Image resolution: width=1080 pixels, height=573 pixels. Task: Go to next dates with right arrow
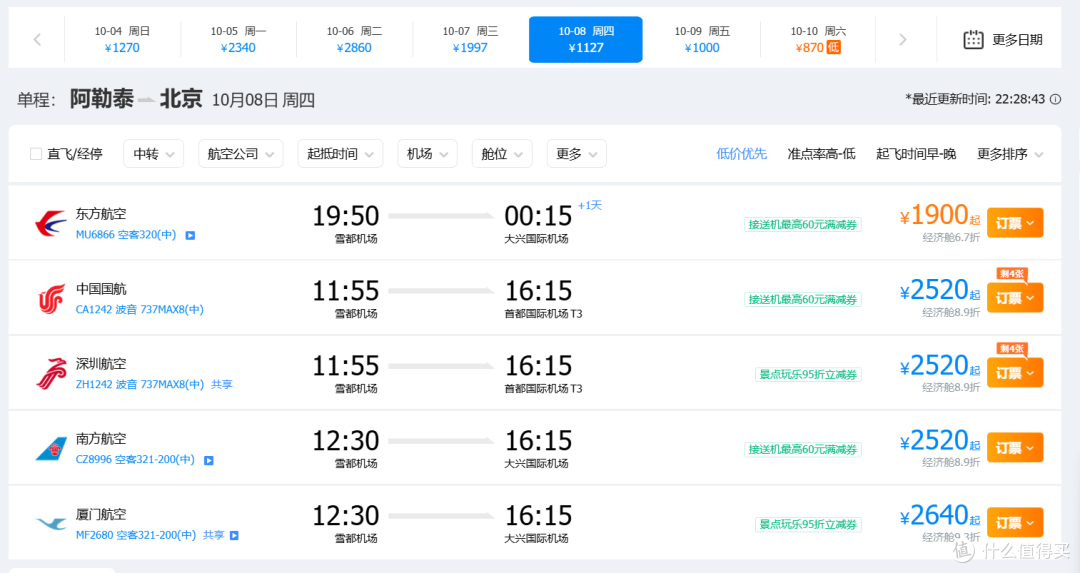point(902,40)
